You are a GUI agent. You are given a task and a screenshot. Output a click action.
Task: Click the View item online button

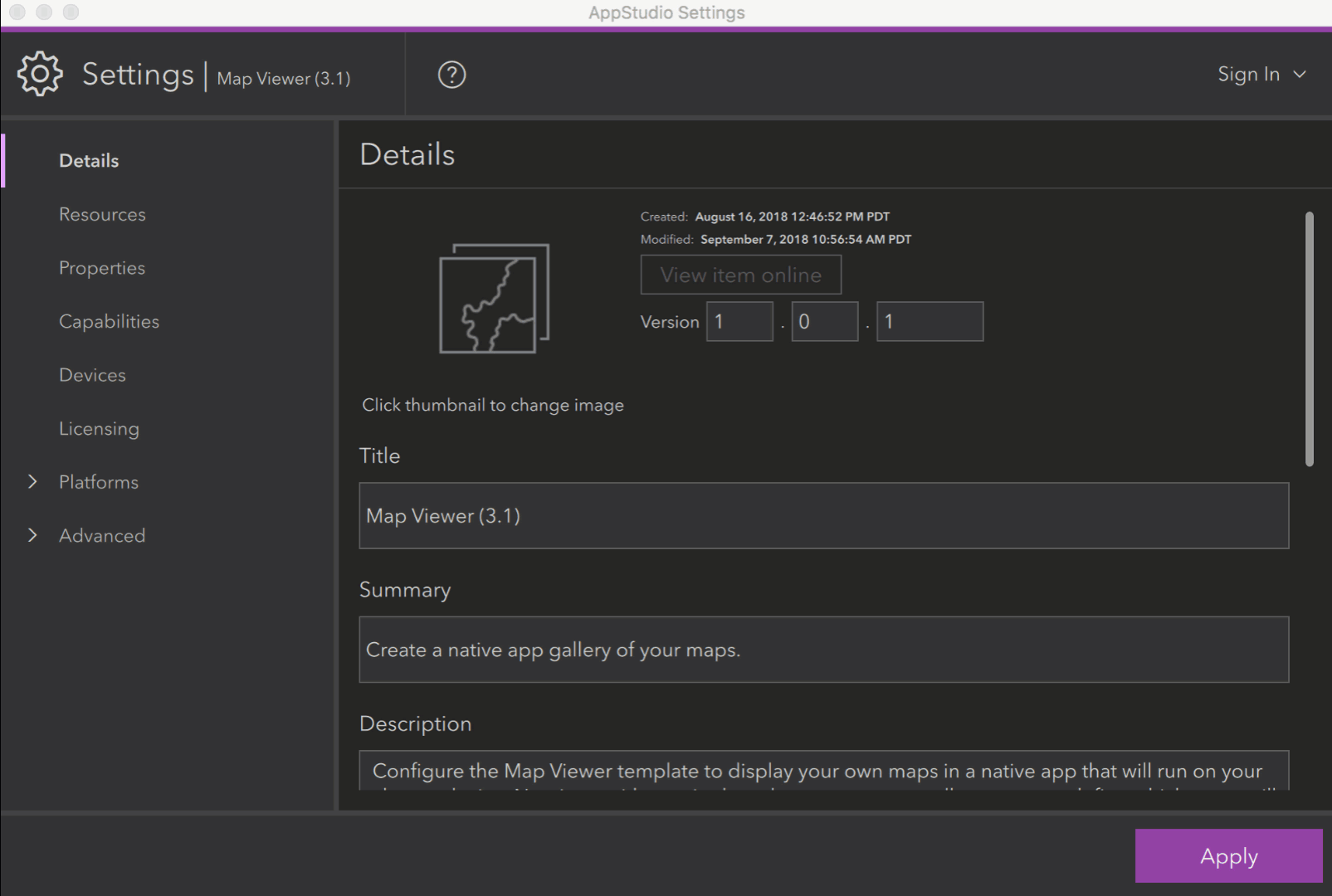[x=741, y=275]
